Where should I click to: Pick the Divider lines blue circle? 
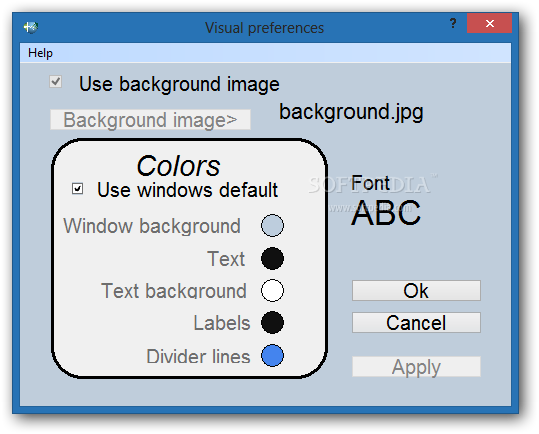(272, 356)
